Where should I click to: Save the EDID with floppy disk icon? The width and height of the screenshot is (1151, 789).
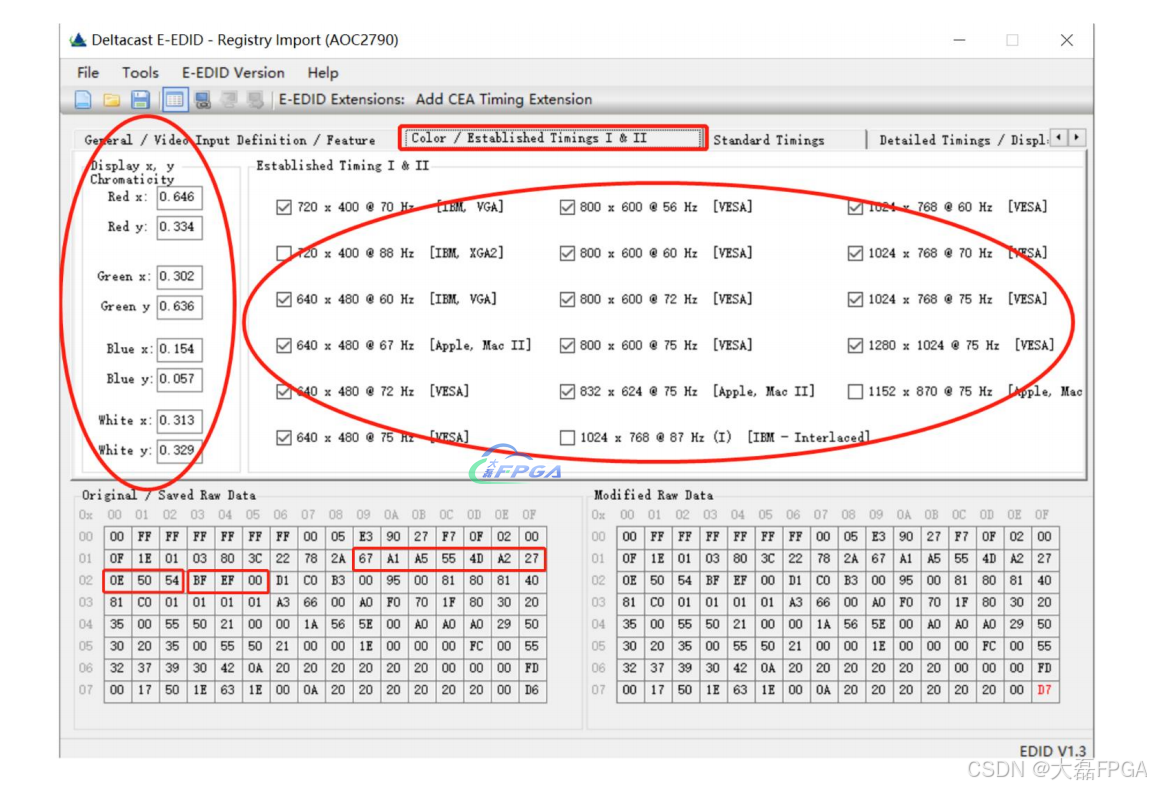[140, 100]
